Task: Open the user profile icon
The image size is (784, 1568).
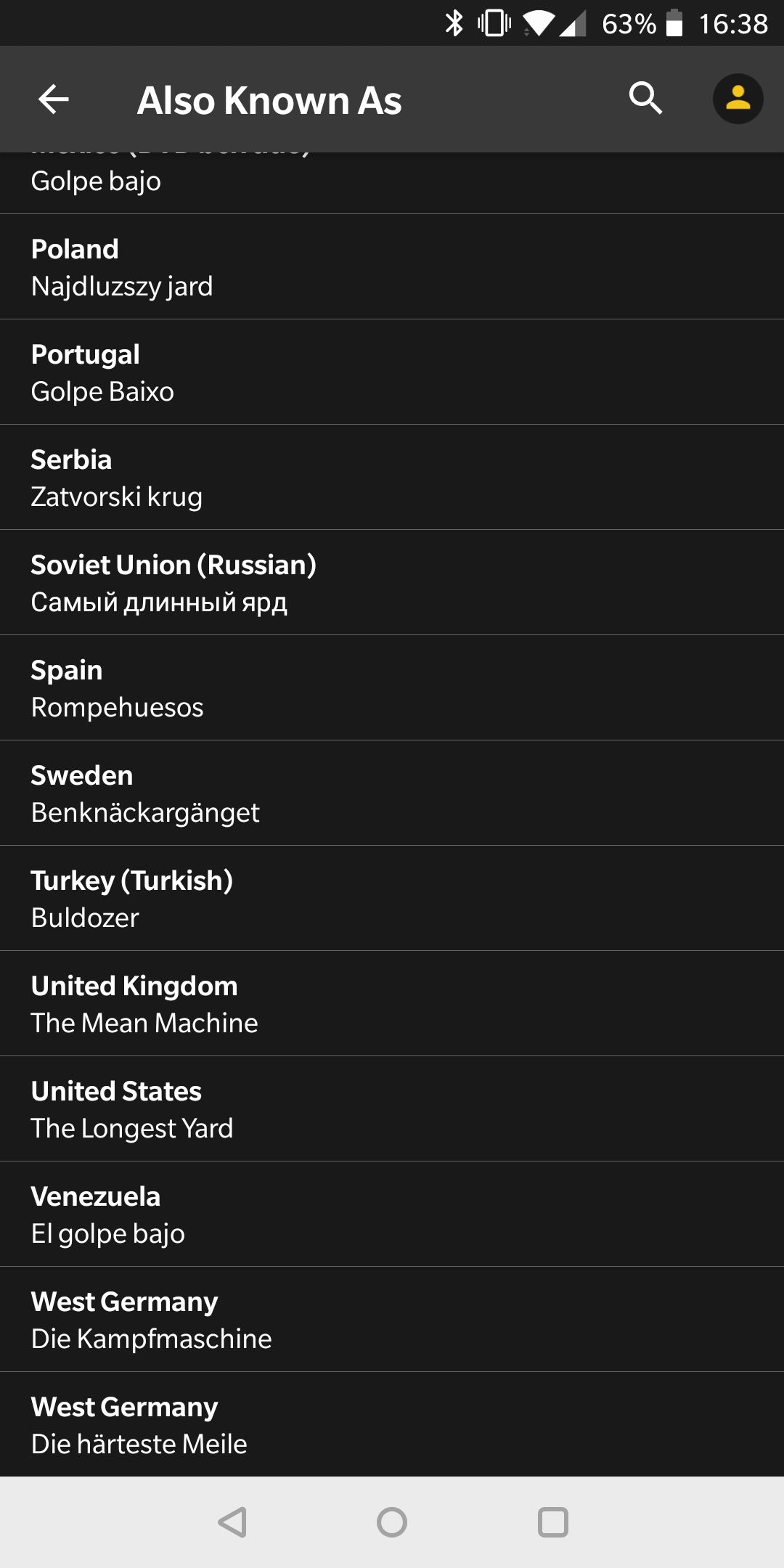Action: [x=738, y=99]
